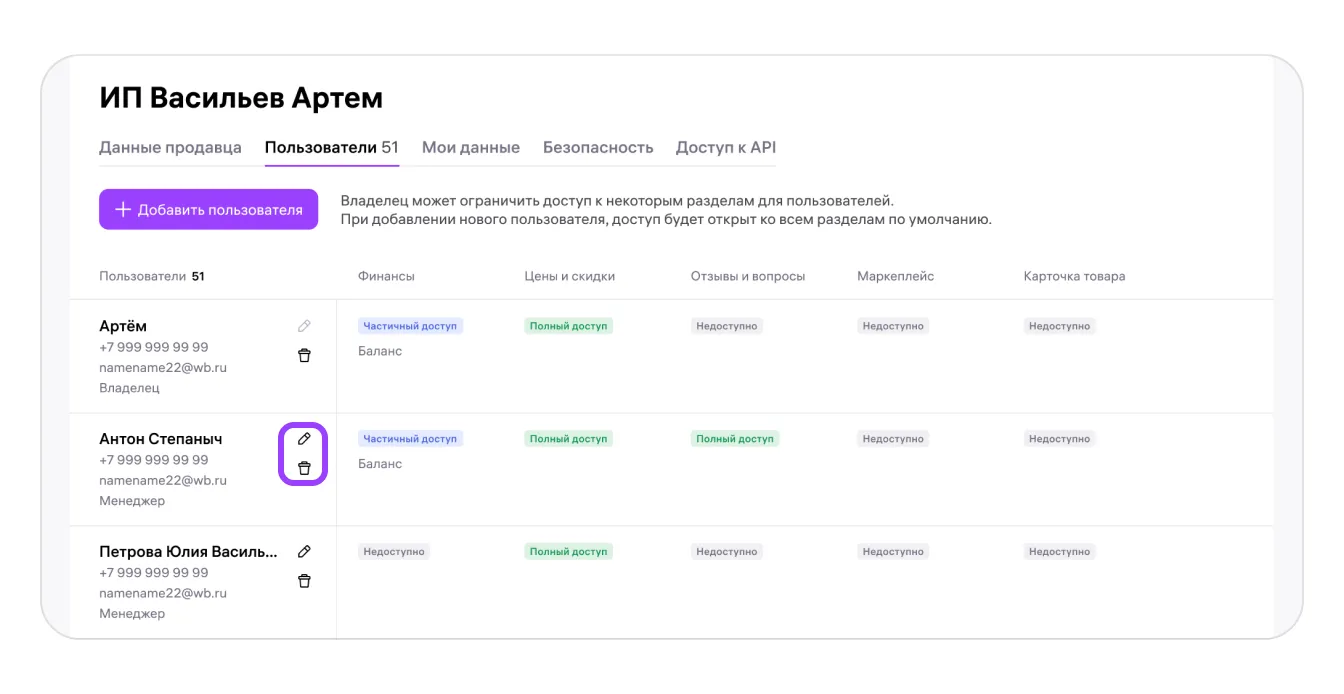Click Петрова's Недоступно finance badge
Image resolution: width=1344 pixels, height=694 pixels.
[x=394, y=552]
